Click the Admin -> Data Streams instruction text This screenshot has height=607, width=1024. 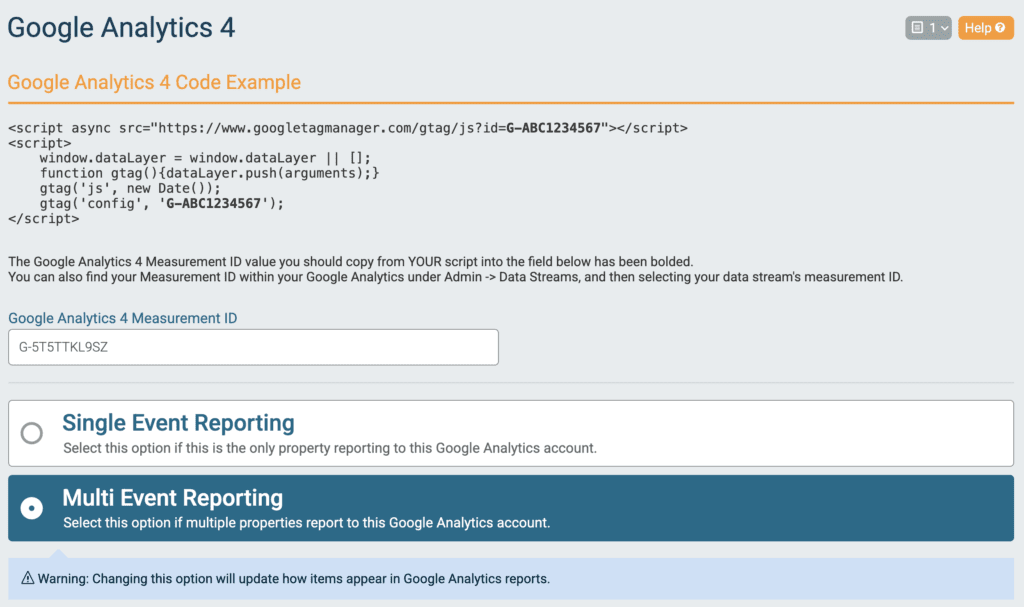(x=455, y=277)
